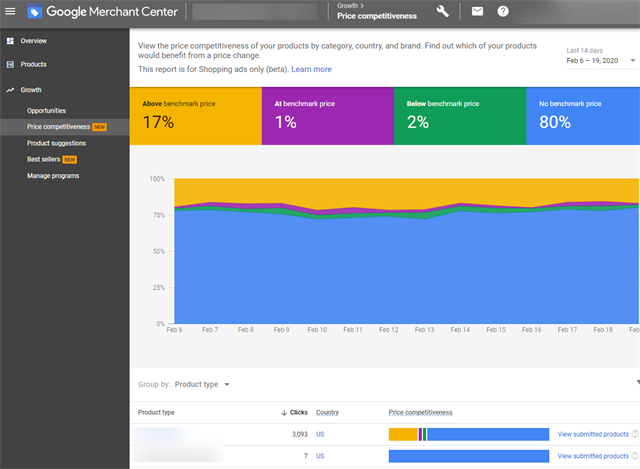Click the Clicks column header

pyautogui.click(x=298, y=413)
